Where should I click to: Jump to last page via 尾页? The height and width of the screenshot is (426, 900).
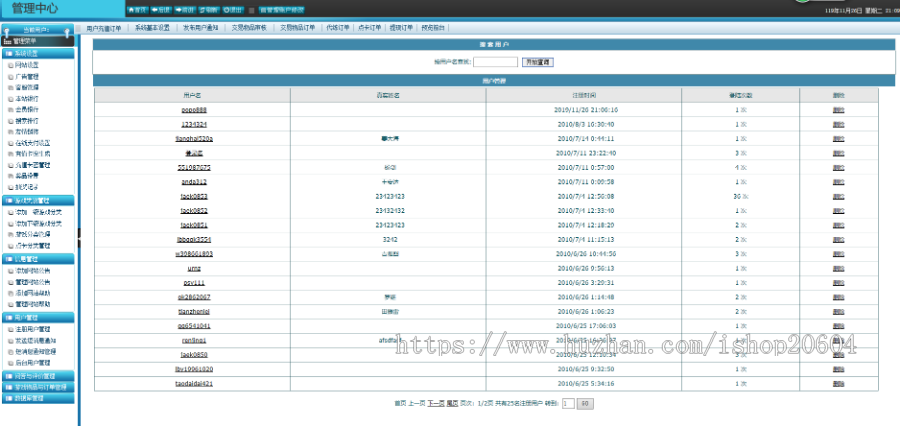pos(452,404)
